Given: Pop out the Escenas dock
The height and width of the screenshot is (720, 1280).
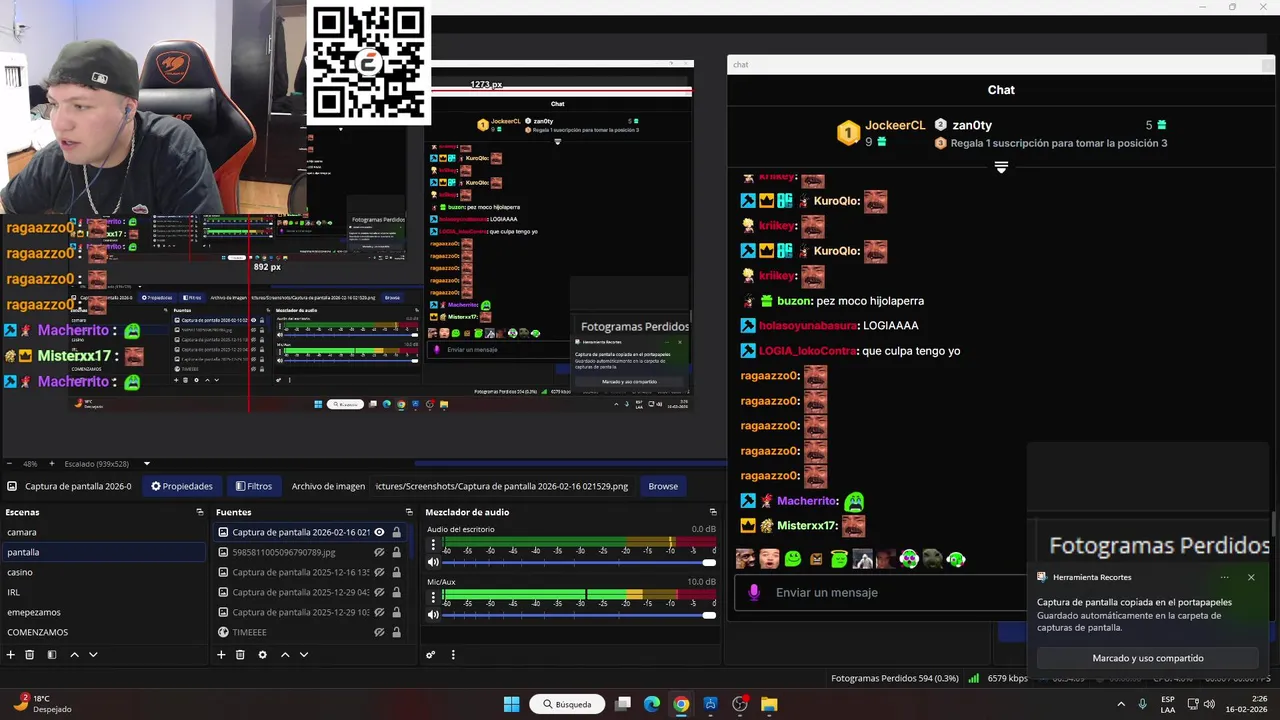Looking at the screenshot, I should (200, 512).
